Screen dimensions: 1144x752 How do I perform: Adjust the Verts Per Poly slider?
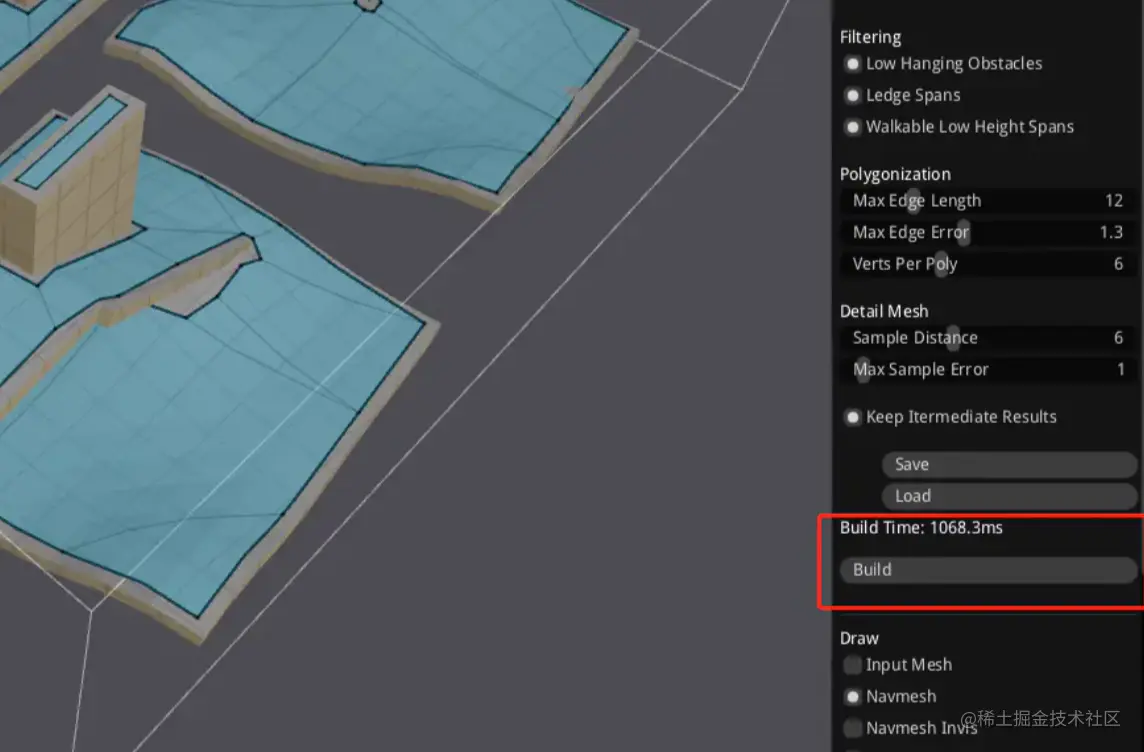click(989, 264)
